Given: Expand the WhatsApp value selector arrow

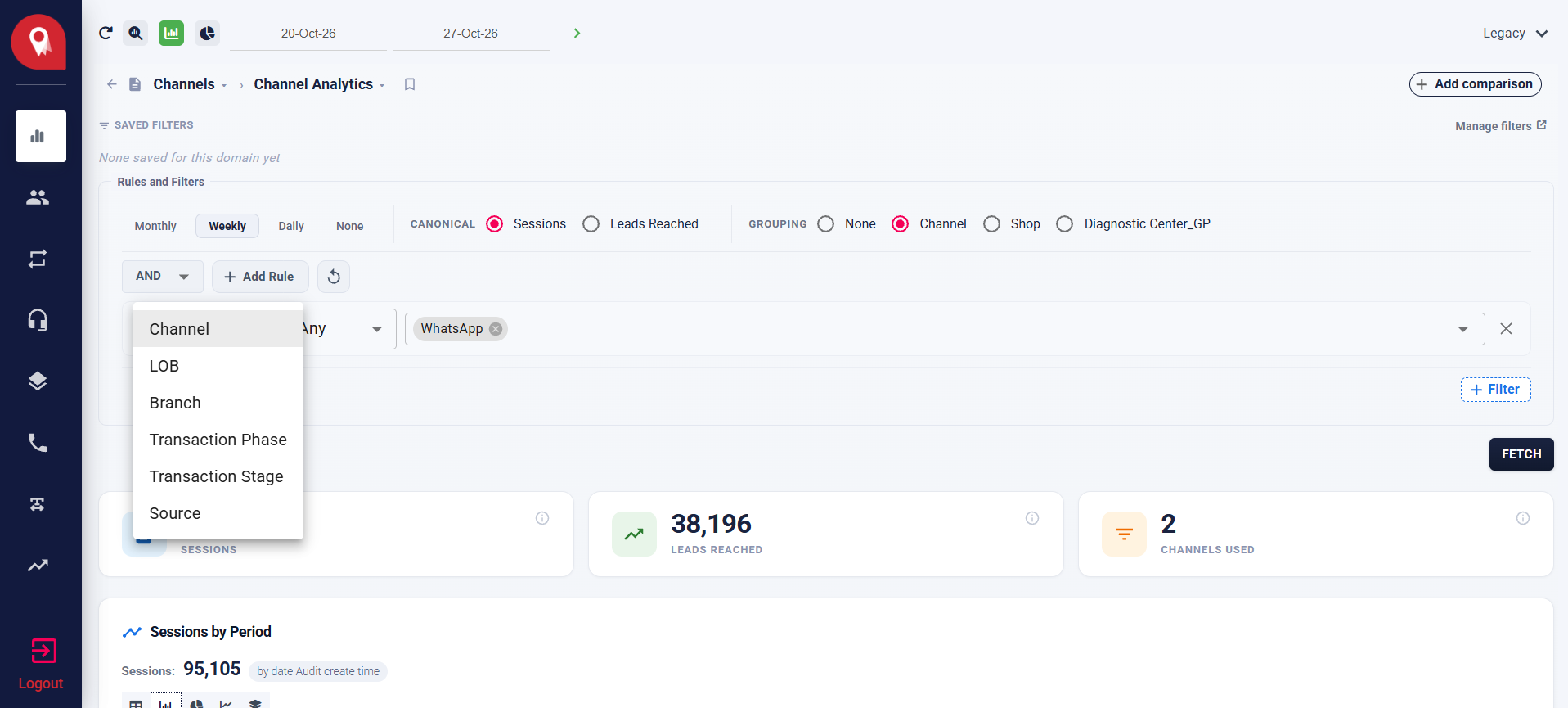Looking at the screenshot, I should (1463, 329).
